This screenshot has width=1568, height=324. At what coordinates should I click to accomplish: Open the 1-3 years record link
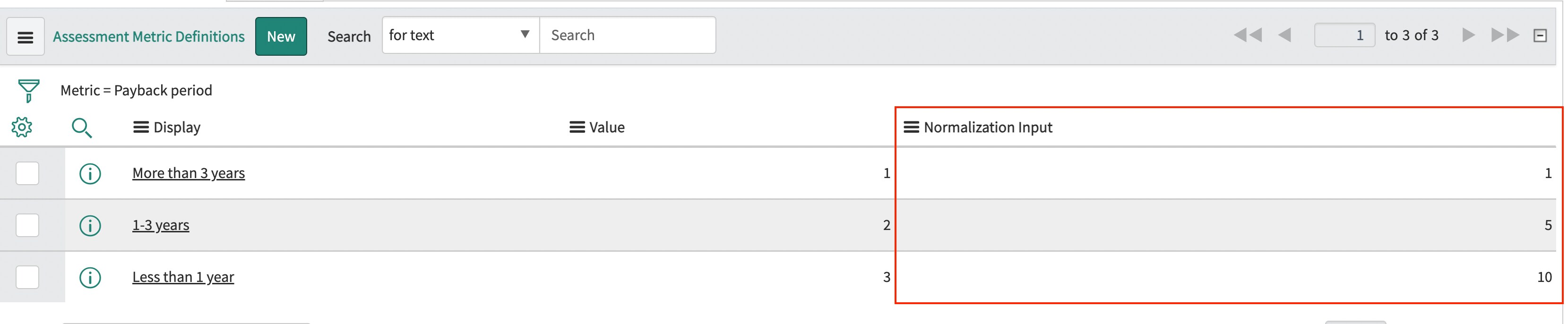(x=161, y=225)
